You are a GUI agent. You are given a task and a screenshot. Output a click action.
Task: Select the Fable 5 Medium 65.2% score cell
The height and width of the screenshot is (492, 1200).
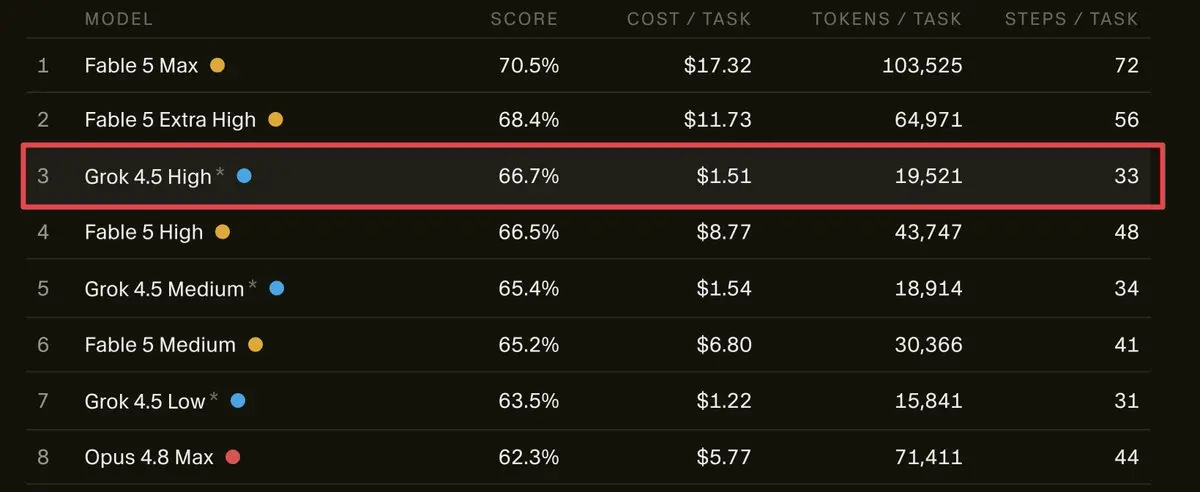[528, 345]
